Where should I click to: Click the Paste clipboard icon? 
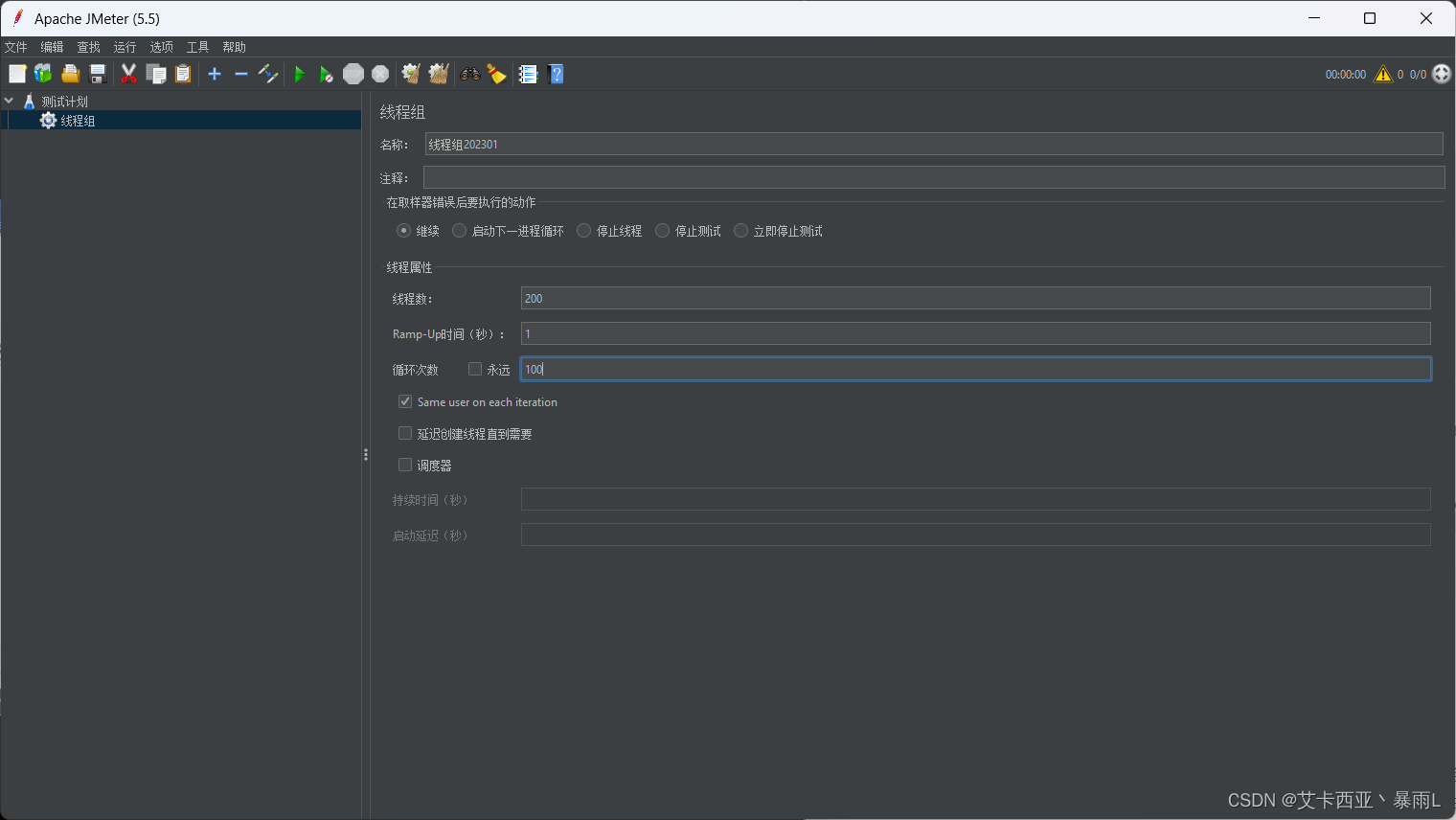[183, 74]
